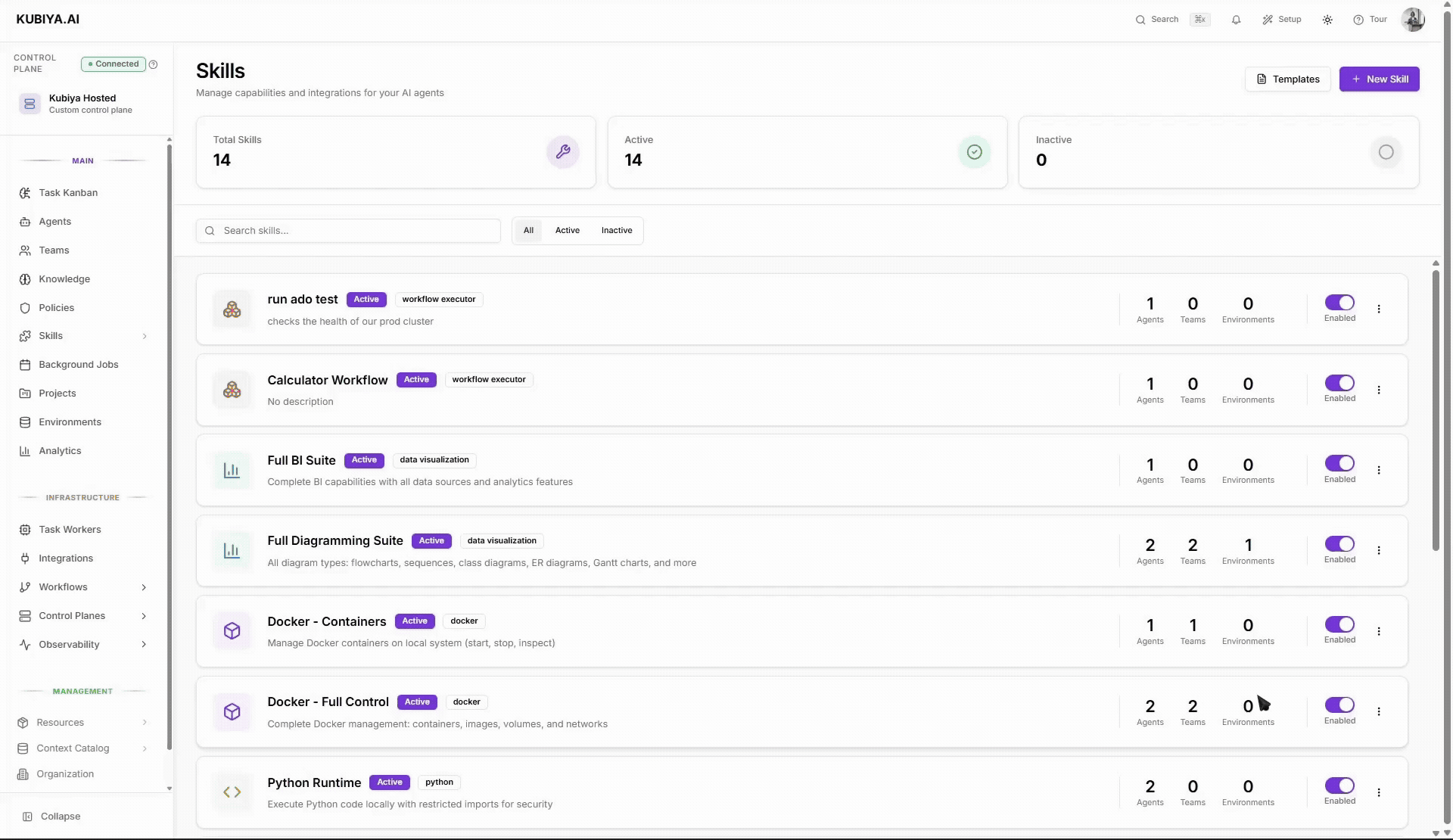Click the Full BI Suite chart icon
This screenshot has height=840, width=1453.
[232, 470]
